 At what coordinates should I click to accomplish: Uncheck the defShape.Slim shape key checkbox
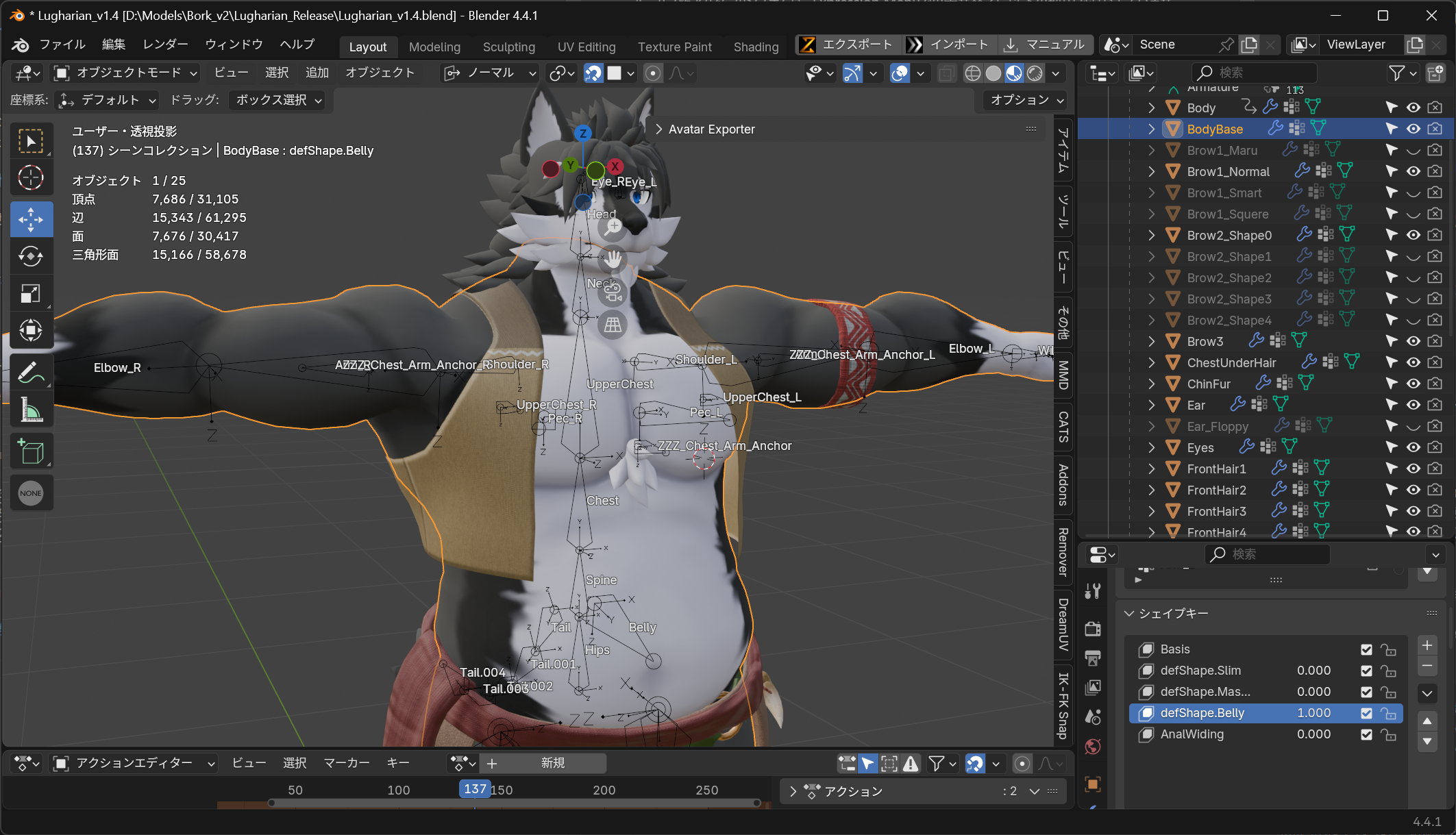coord(1366,671)
